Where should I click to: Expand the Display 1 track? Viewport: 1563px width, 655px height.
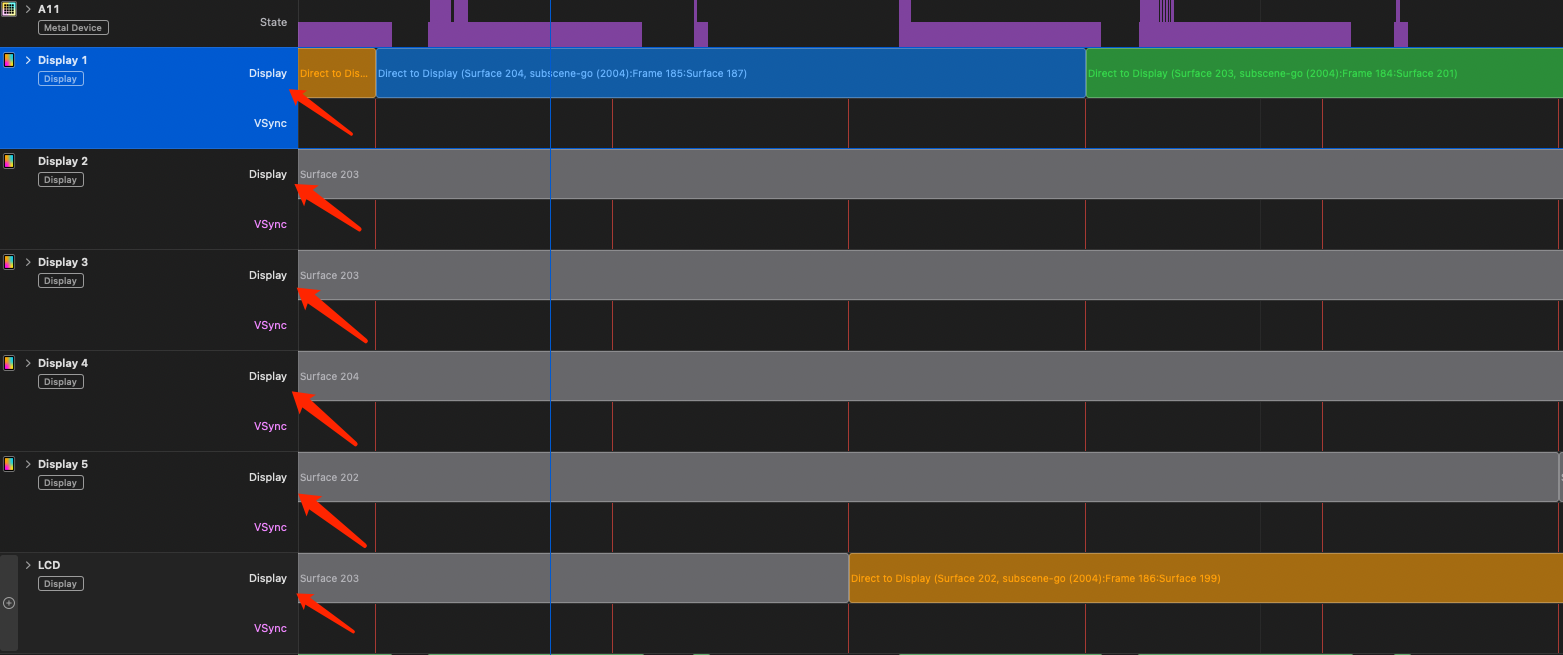28,60
